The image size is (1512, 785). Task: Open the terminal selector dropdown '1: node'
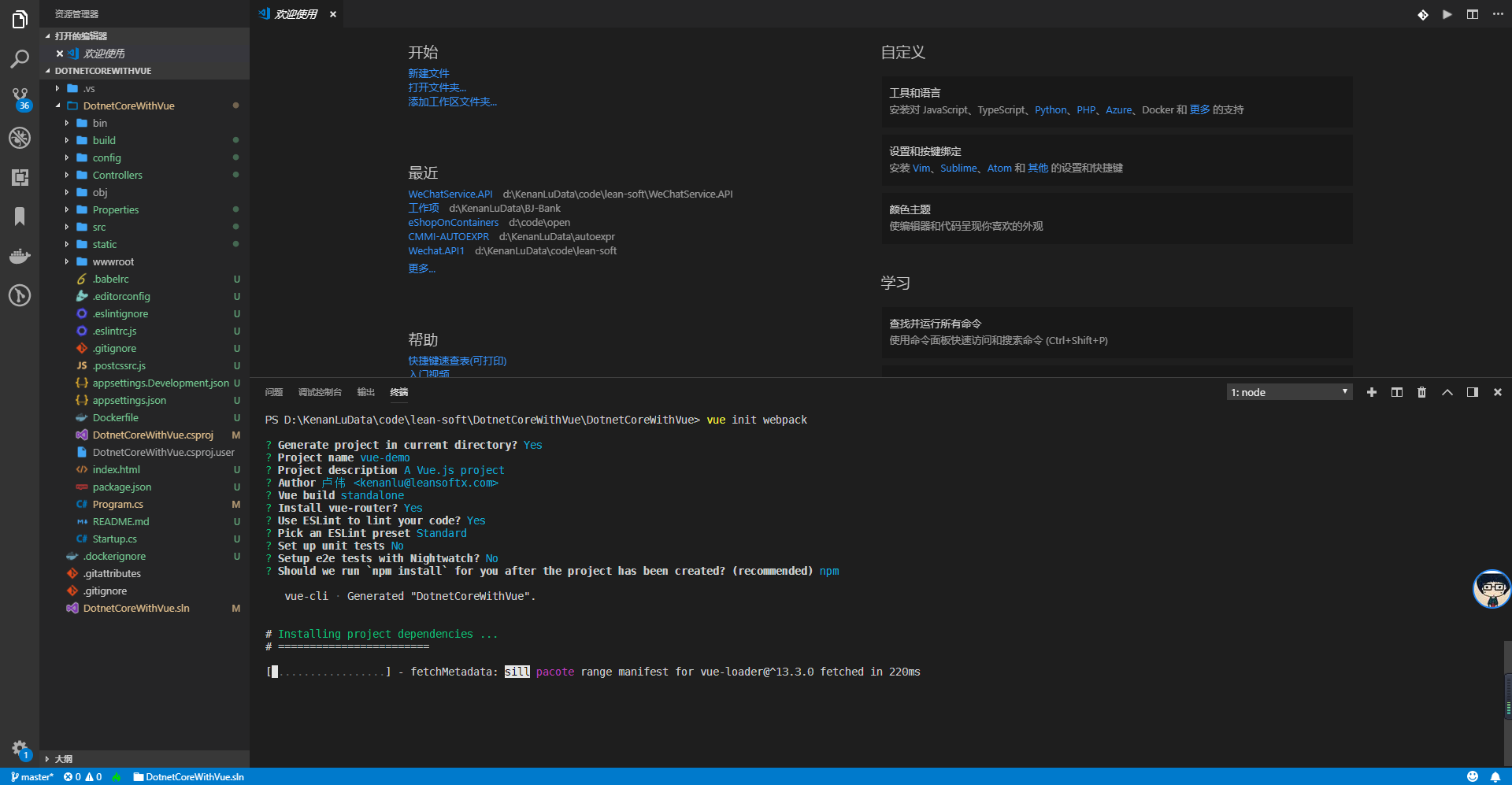1290,392
